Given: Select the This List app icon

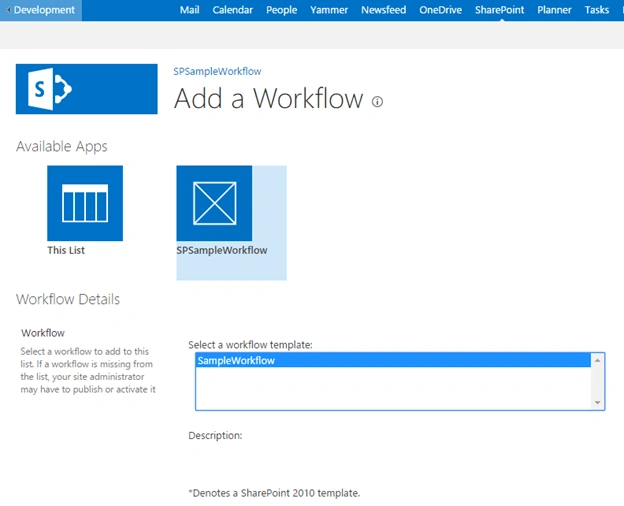Looking at the screenshot, I should coord(85,203).
